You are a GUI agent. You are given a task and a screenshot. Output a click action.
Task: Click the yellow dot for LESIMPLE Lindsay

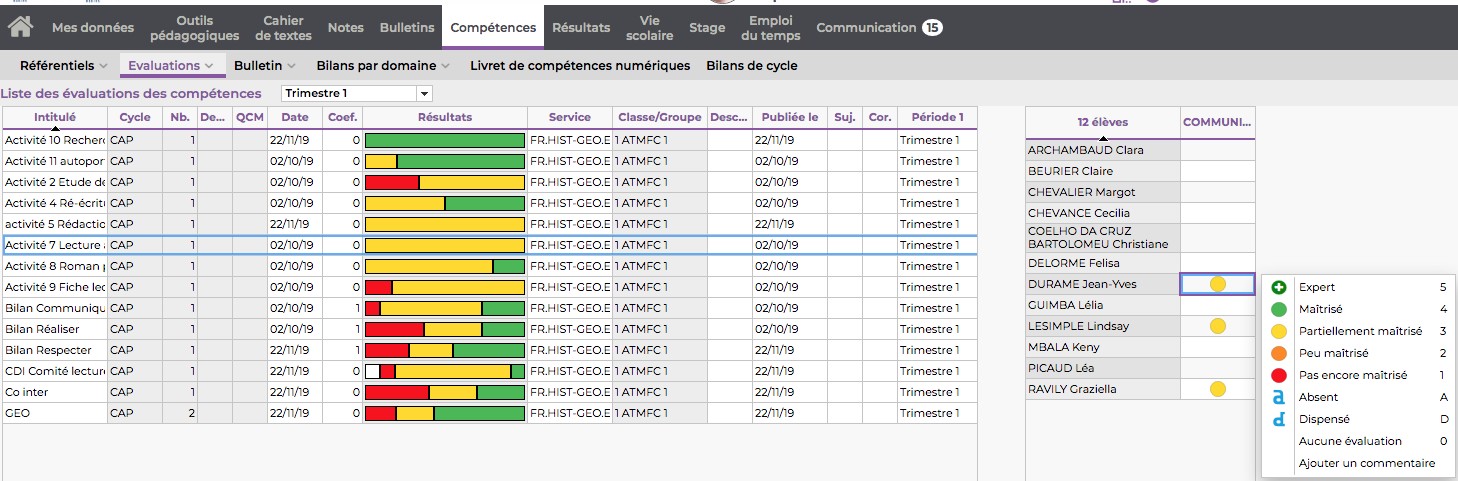click(1218, 326)
